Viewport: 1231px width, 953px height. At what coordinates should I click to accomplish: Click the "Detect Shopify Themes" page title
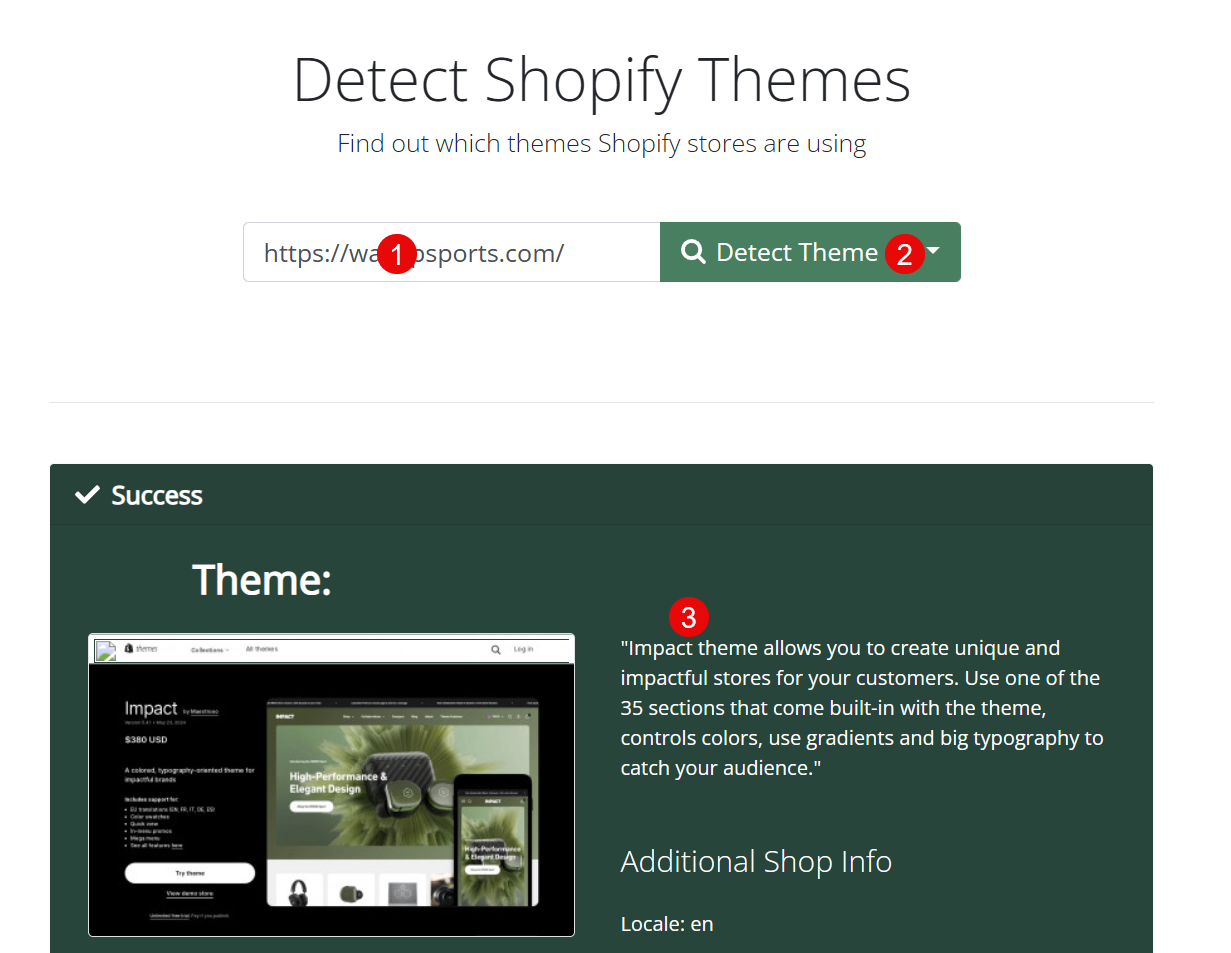[602, 80]
